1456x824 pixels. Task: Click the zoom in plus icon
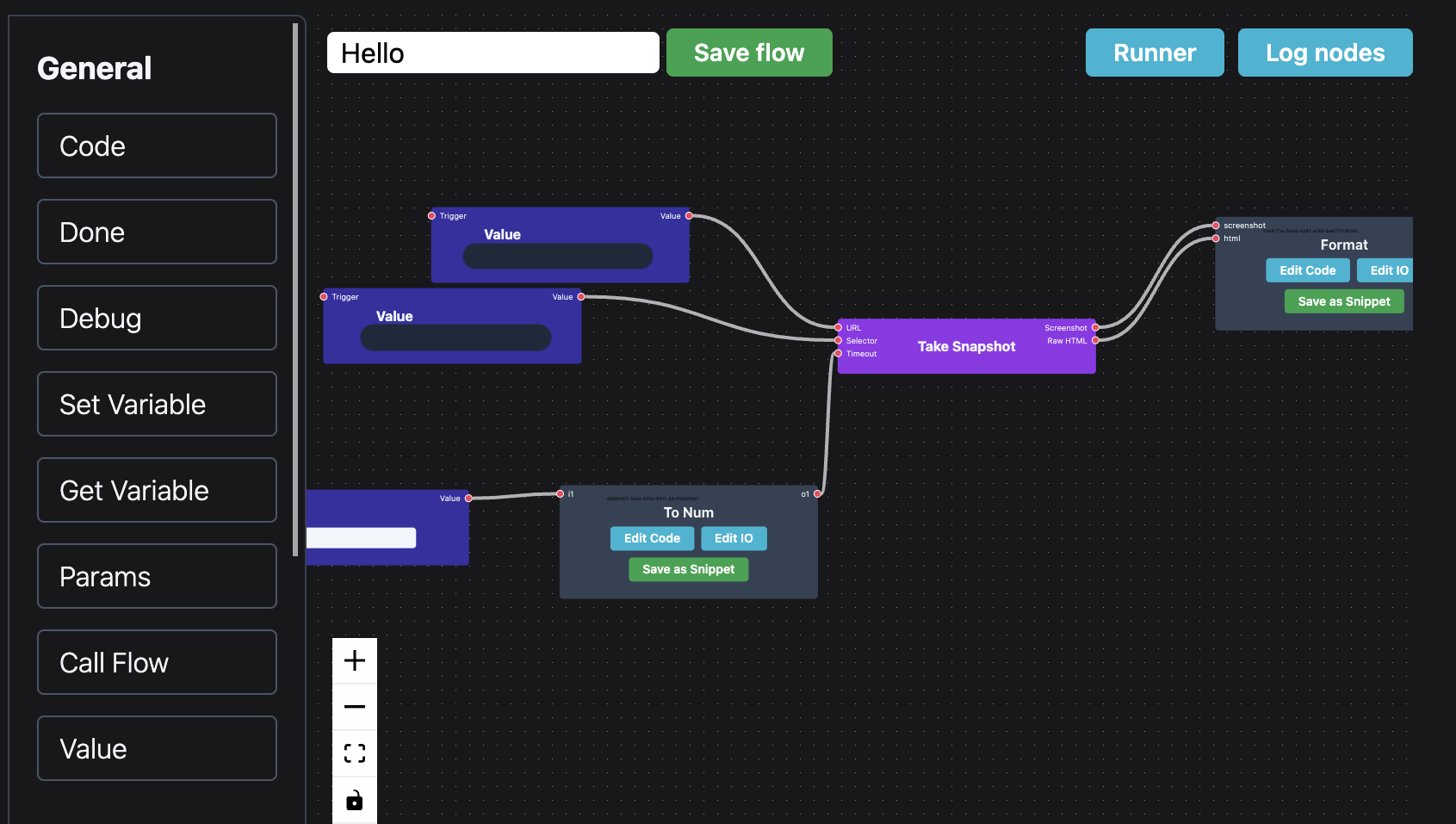[355, 660]
